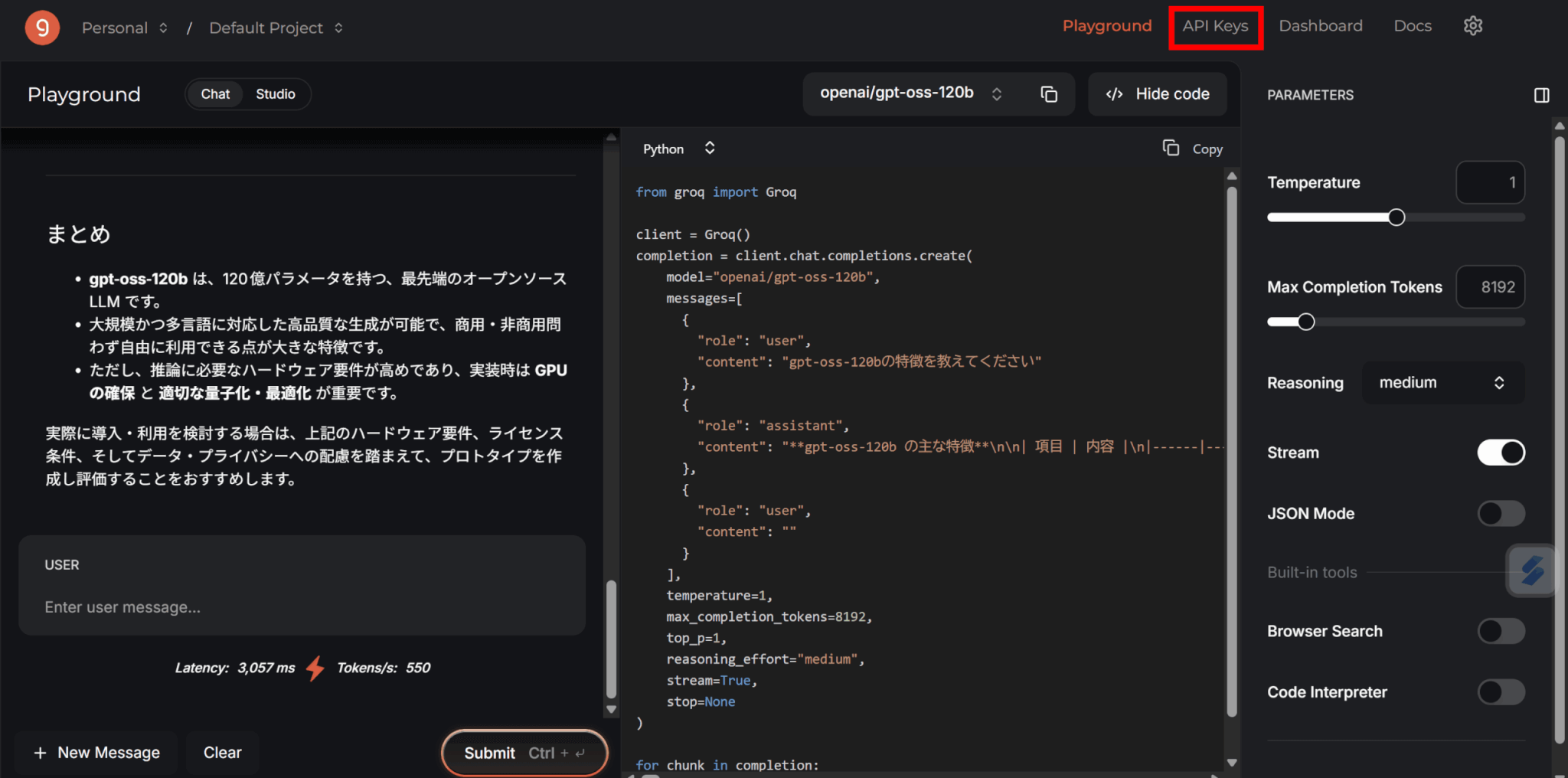Add a New Message
The width and height of the screenshot is (1568, 778).
click(96, 753)
